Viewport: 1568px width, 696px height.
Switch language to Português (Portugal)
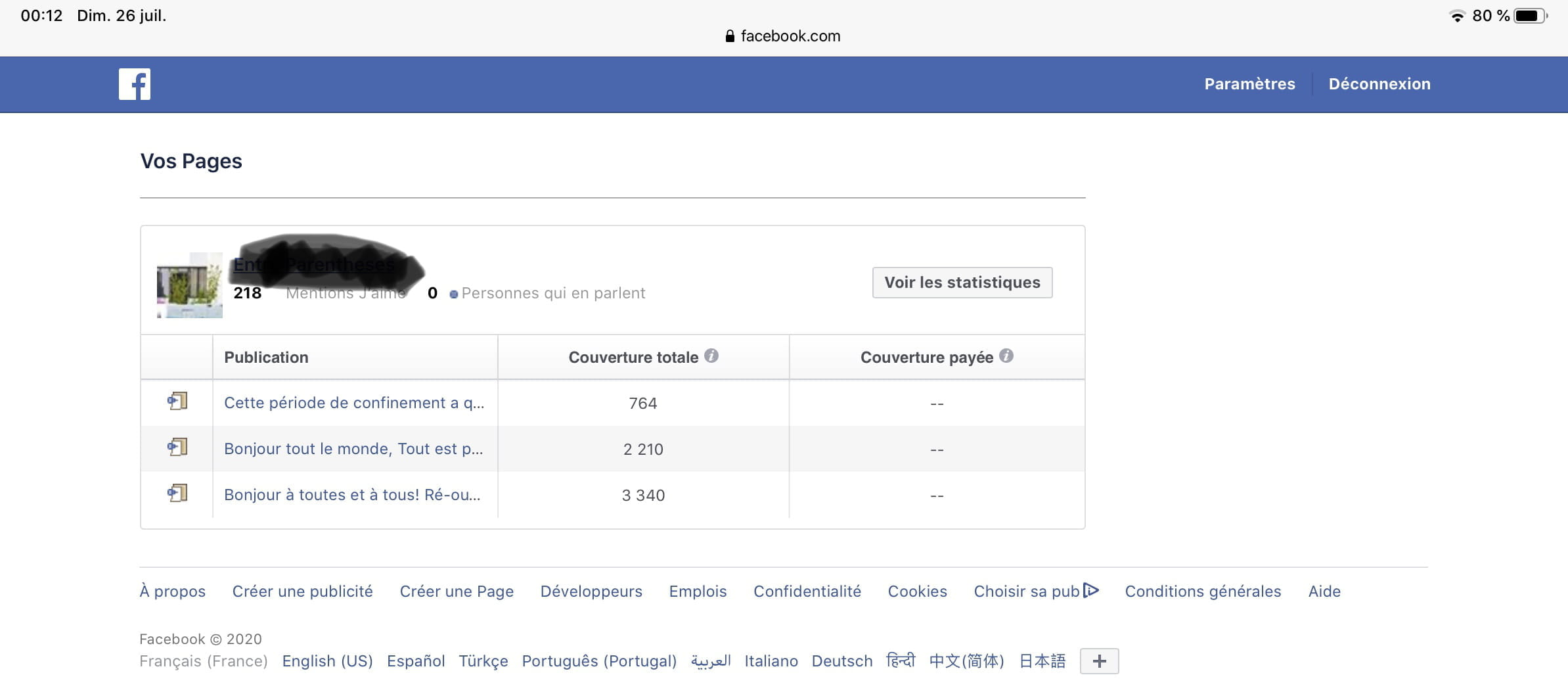point(599,661)
